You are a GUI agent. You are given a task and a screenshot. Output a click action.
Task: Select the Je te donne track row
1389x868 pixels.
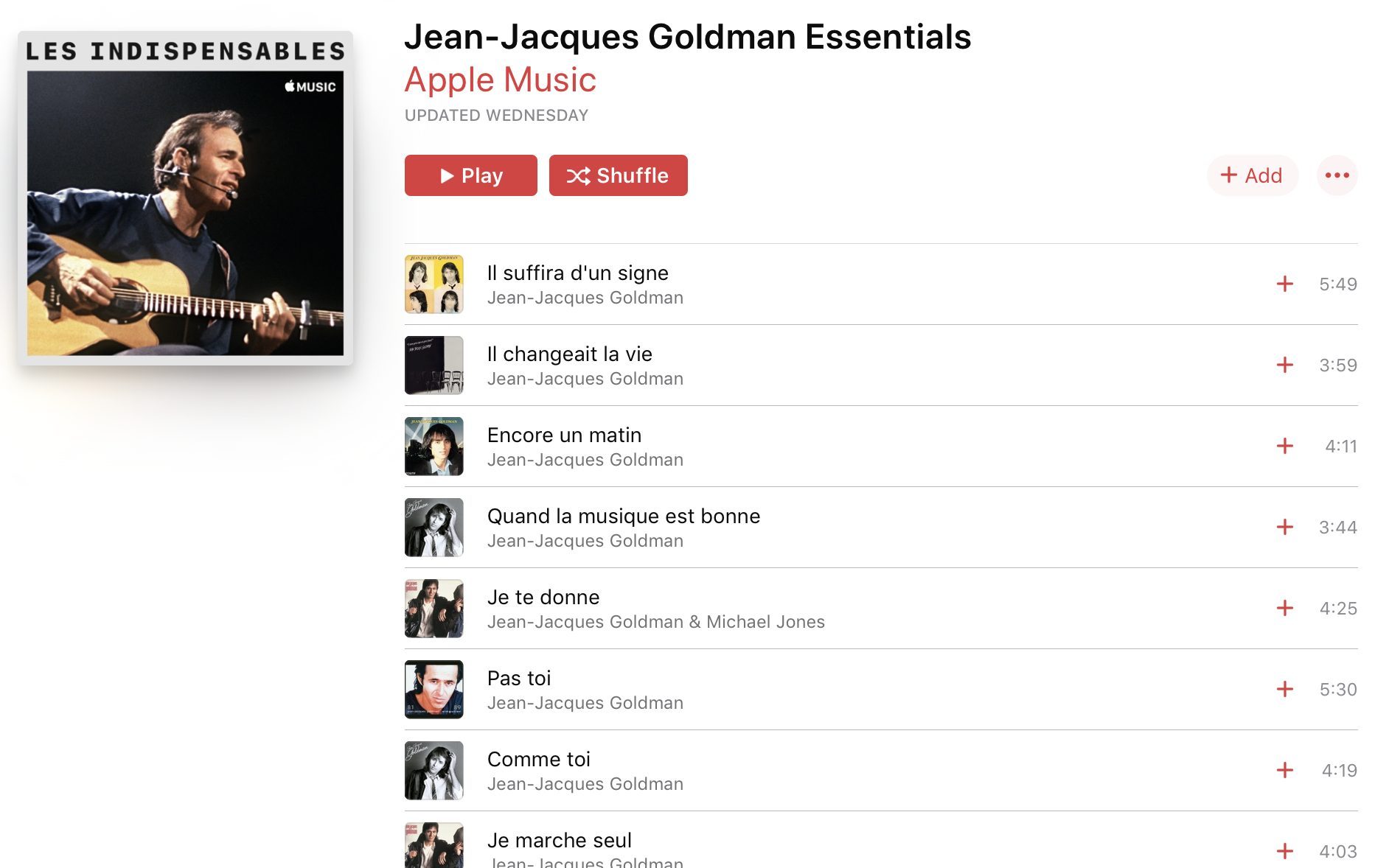click(x=881, y=608)
